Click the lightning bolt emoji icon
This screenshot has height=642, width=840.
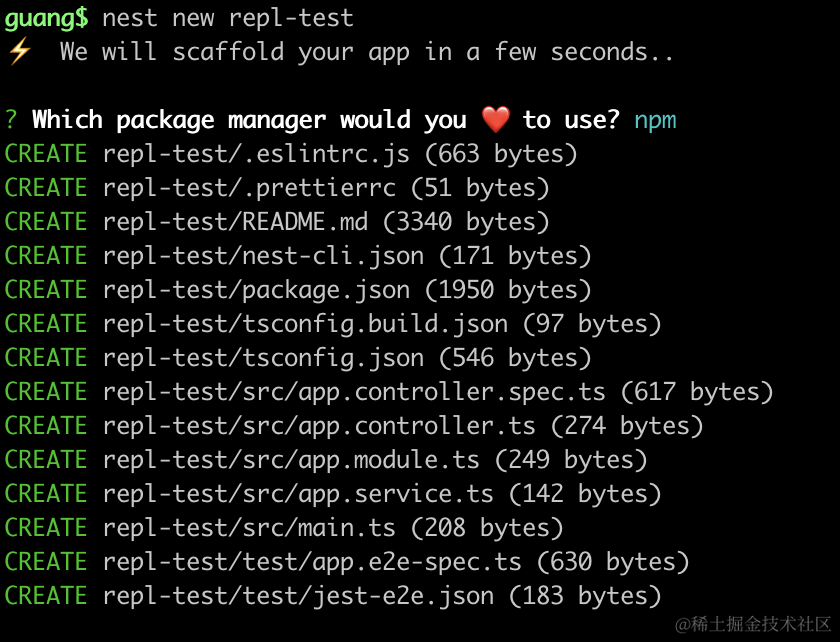19,52
